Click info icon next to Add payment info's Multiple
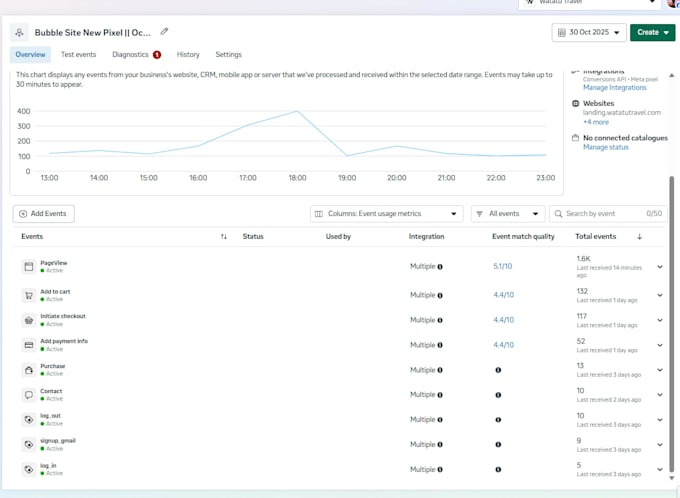This screenshot has width=680, height=498. tap(440, 345)
